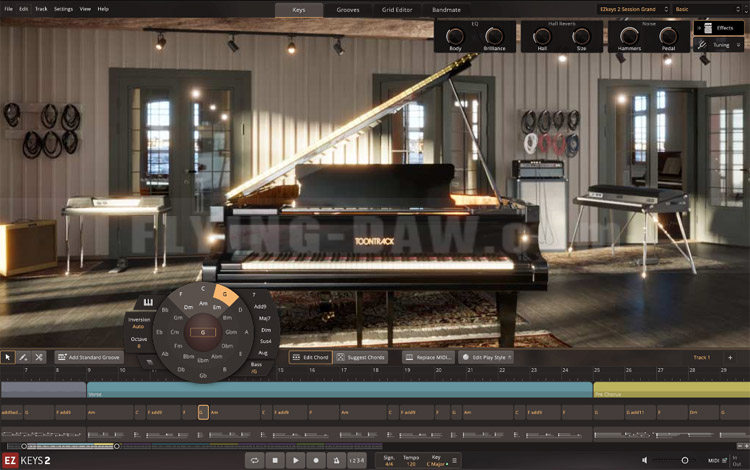The height and width of the screenshot is (470, 750).
Task: Expand the Edit Play Style menu
Action: 486,357
